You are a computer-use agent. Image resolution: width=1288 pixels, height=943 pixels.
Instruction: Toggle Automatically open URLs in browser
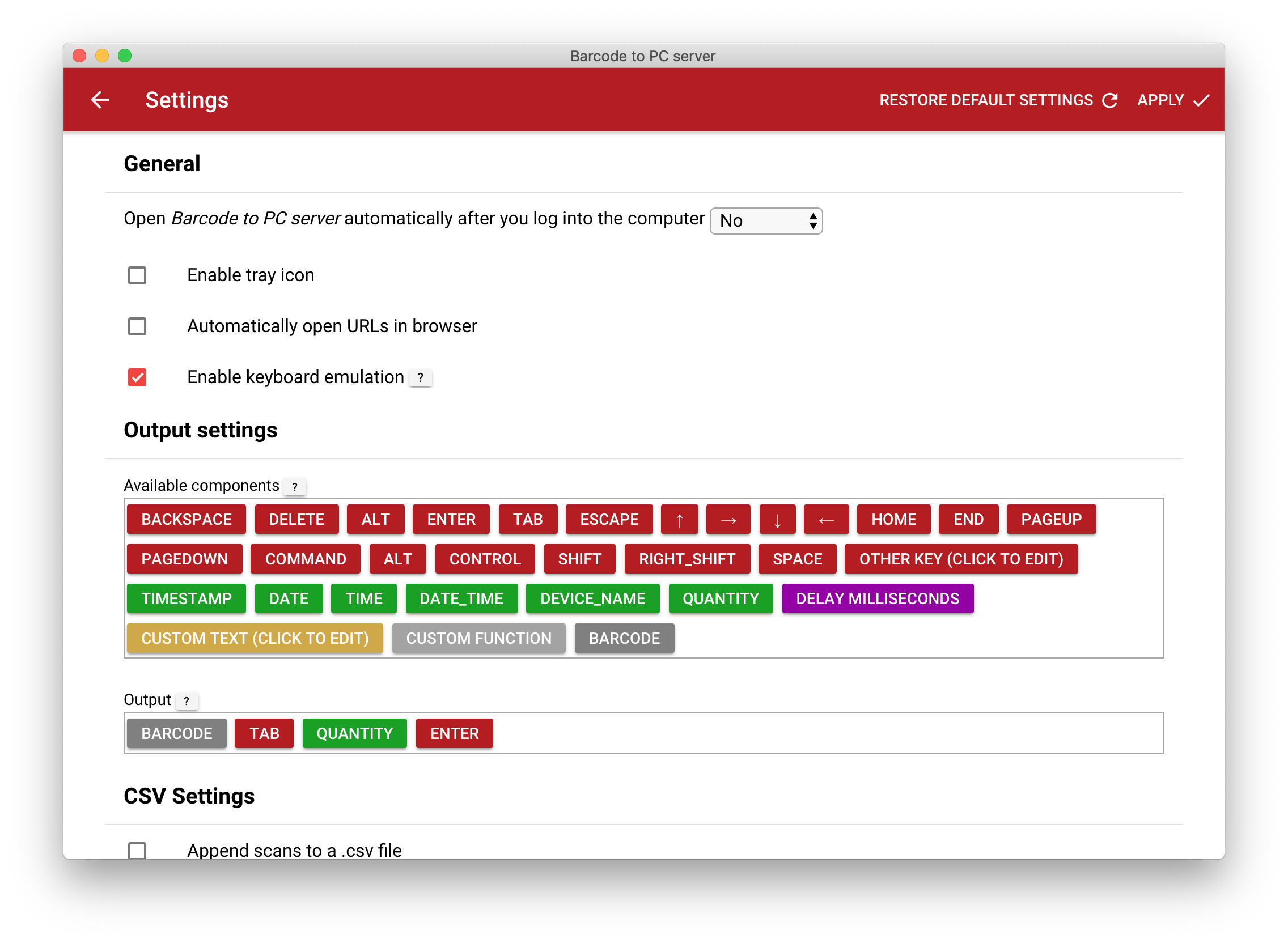[137, 326]
